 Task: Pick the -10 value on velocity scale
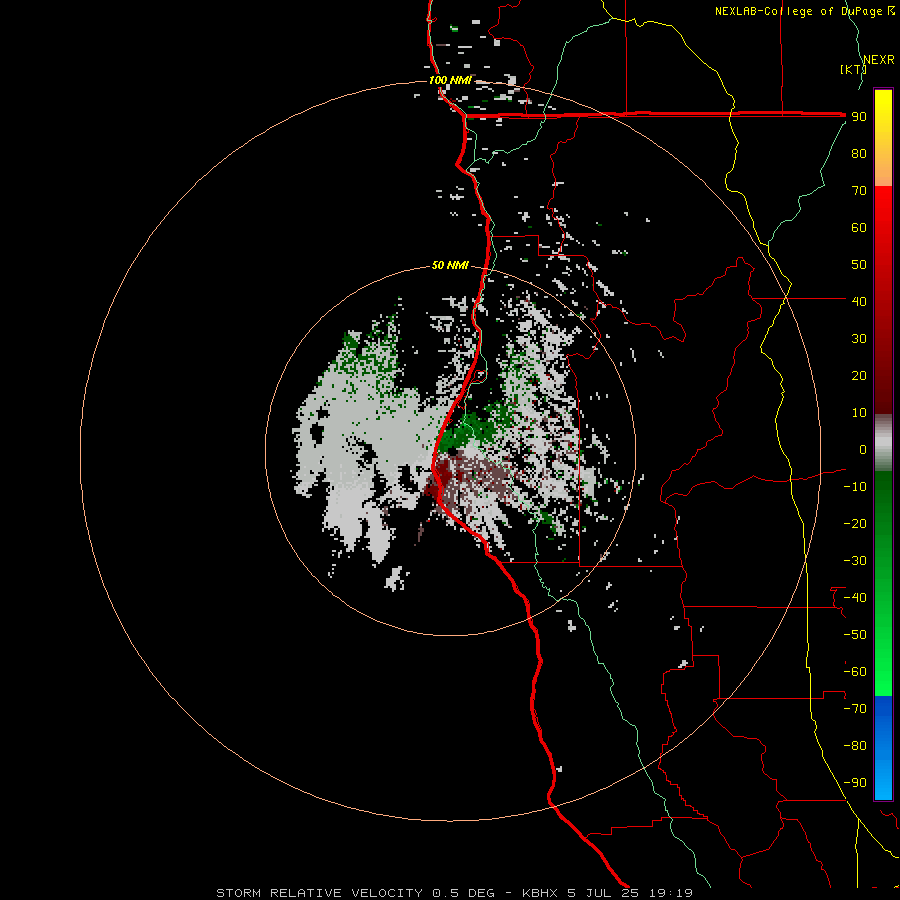click(x=855, y=487)
